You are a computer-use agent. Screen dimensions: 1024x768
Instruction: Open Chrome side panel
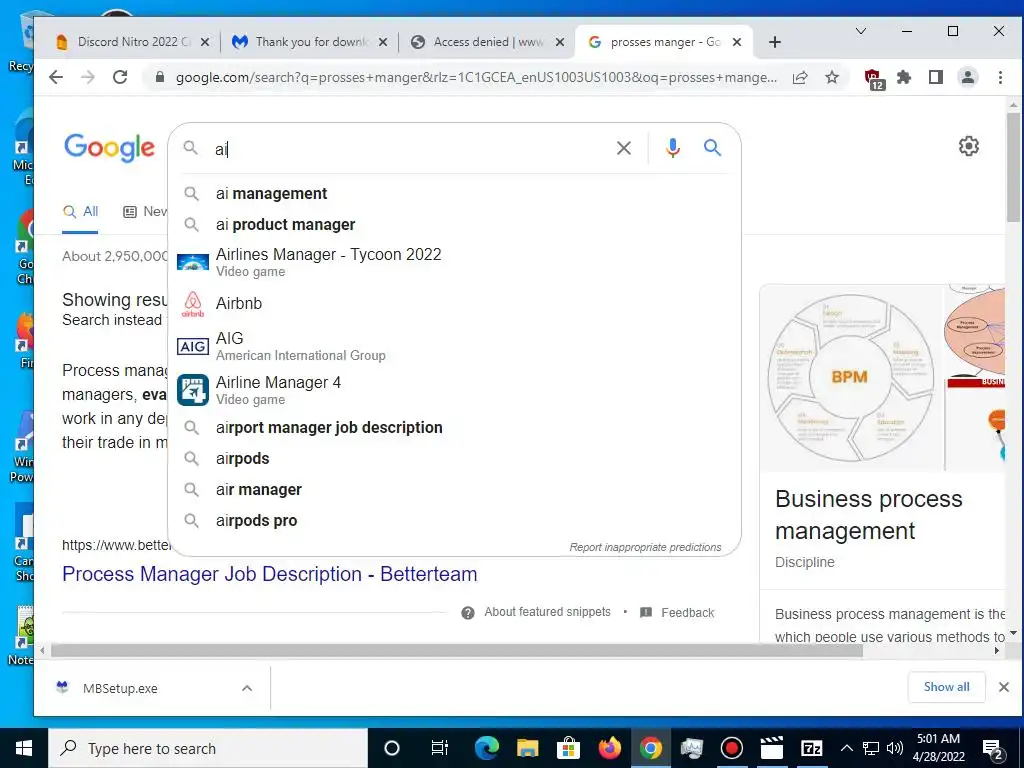click(x=936, y=77)
